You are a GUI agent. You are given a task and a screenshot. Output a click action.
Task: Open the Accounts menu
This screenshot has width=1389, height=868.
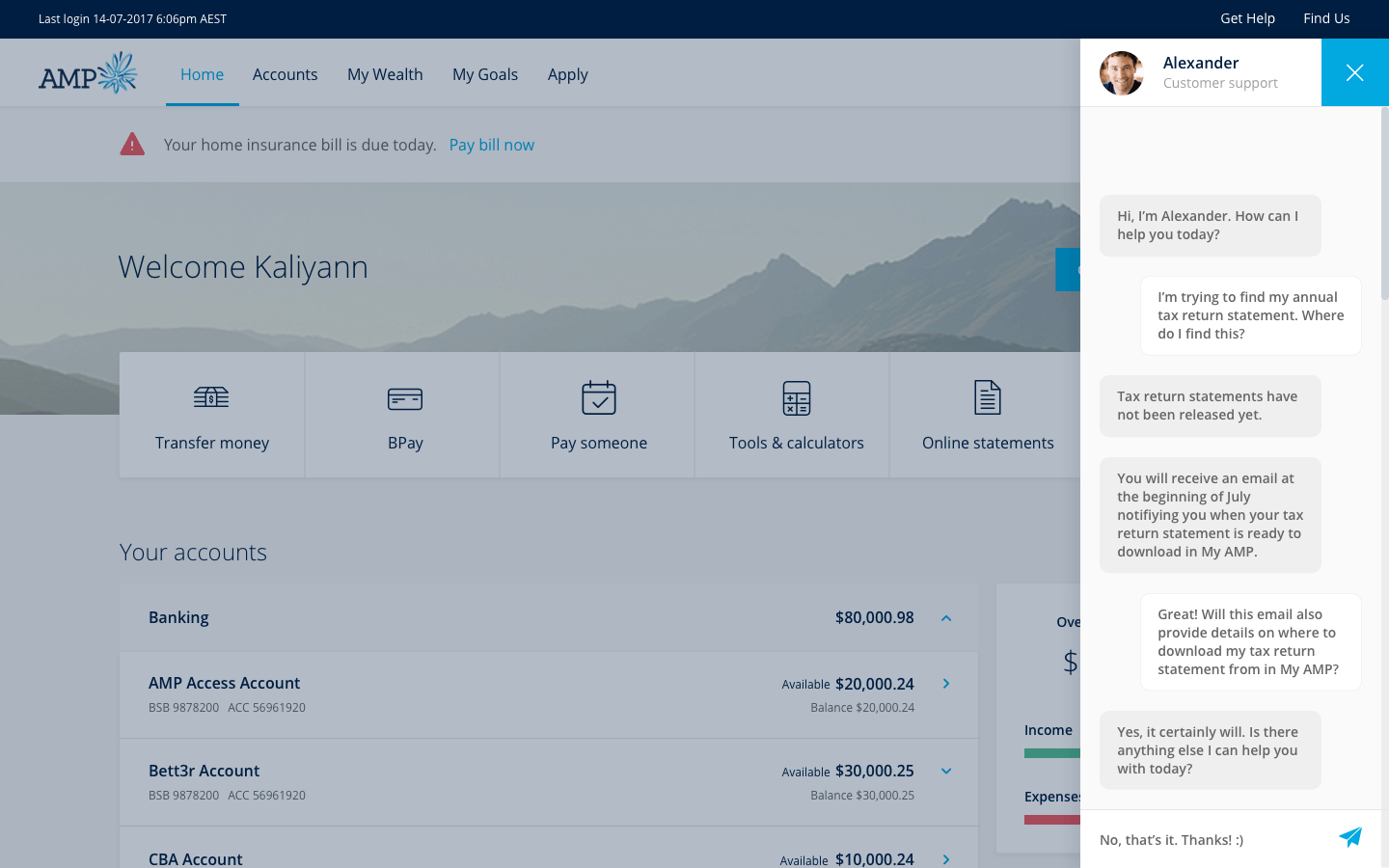tap(285, 74)
